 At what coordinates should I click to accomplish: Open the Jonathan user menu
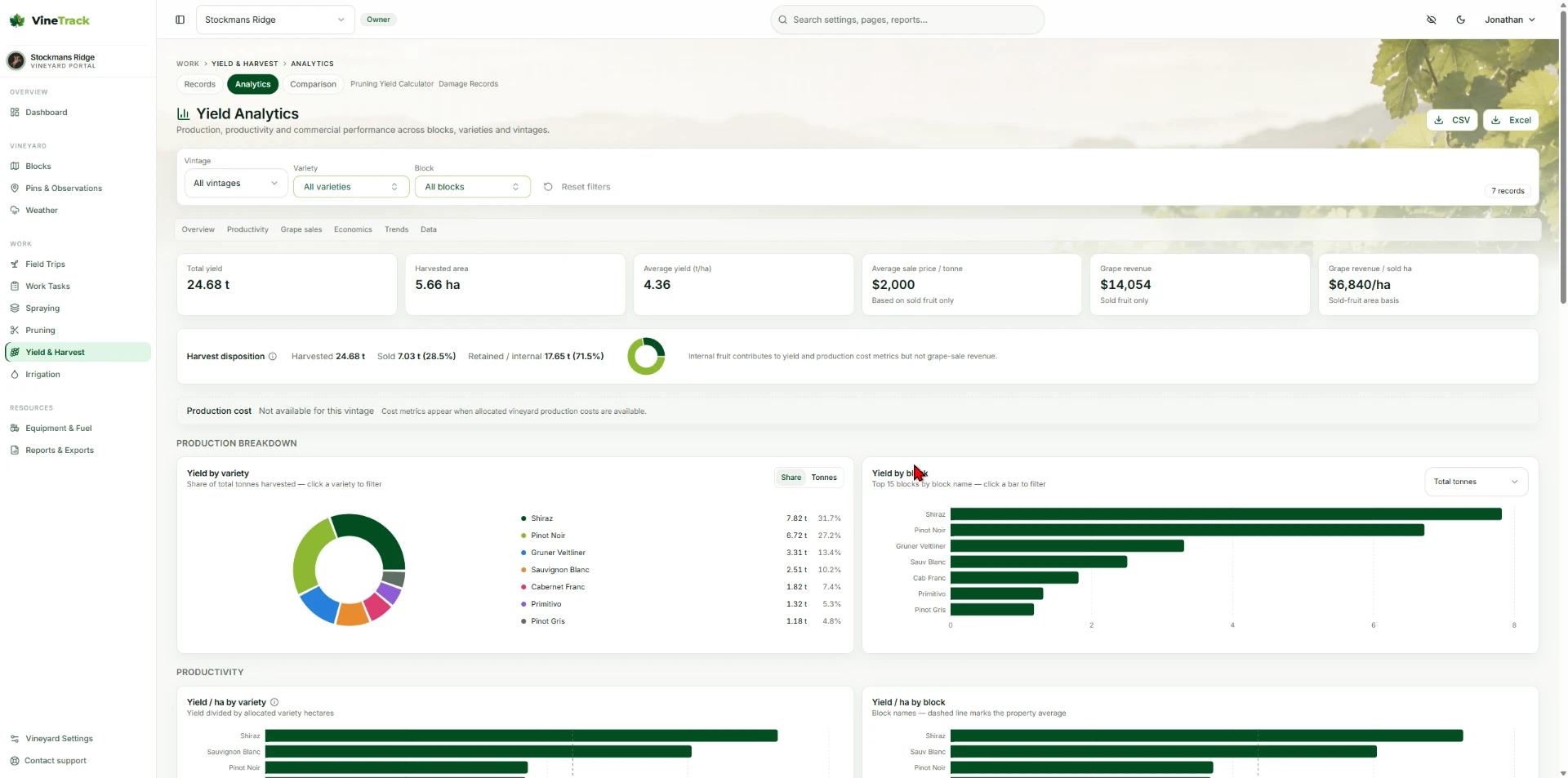point(1509,20)
